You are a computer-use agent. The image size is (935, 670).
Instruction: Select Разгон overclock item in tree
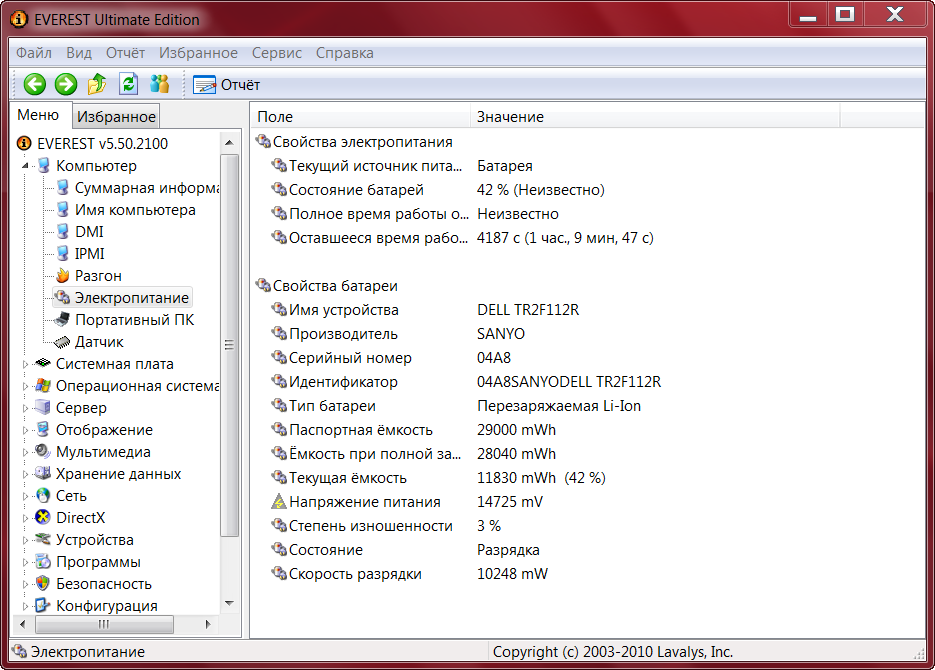98,276
